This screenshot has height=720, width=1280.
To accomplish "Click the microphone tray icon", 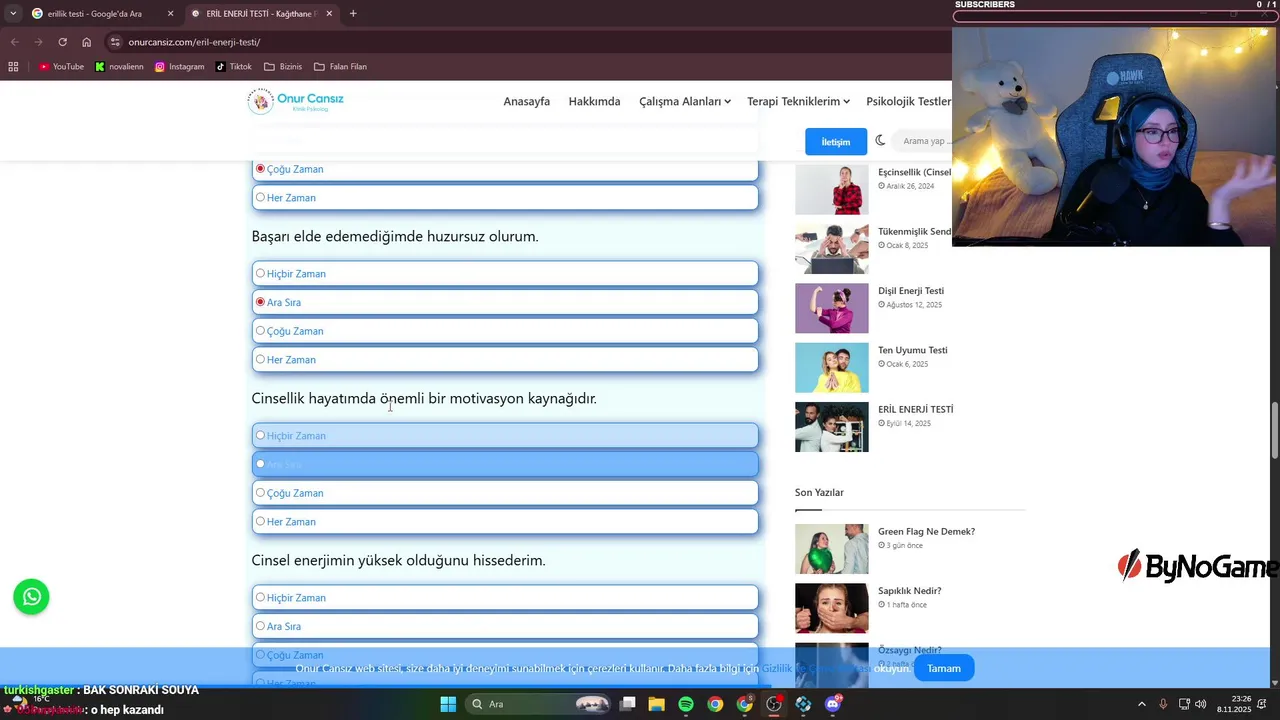I will tap(1163, 704).
